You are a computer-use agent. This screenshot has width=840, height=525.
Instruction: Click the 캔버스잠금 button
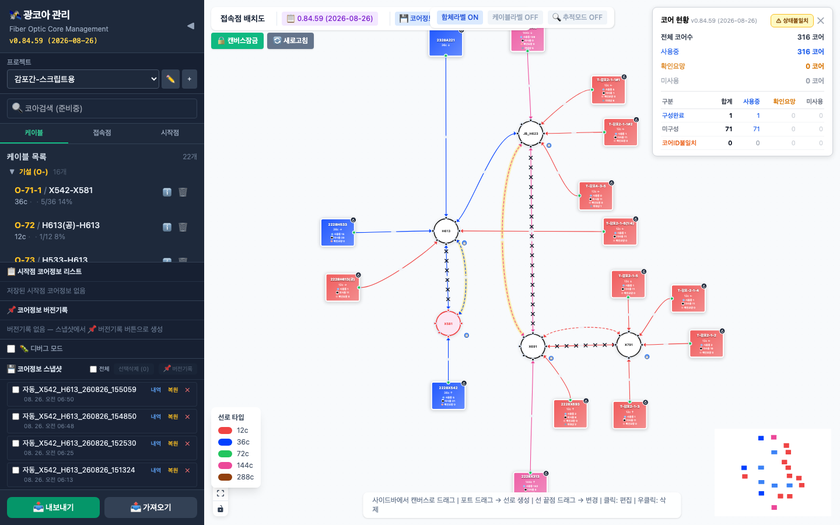(x=237, y=41)
